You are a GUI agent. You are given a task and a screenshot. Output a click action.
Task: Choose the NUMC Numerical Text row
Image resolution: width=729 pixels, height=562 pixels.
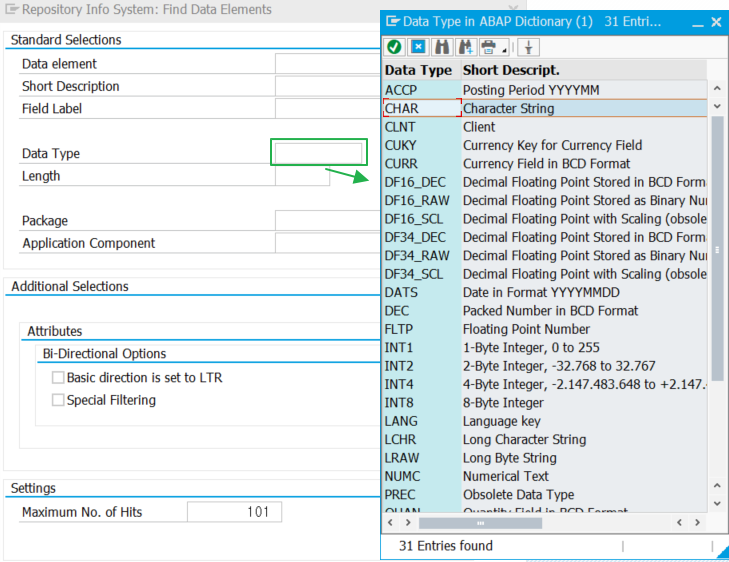[404, 476]
